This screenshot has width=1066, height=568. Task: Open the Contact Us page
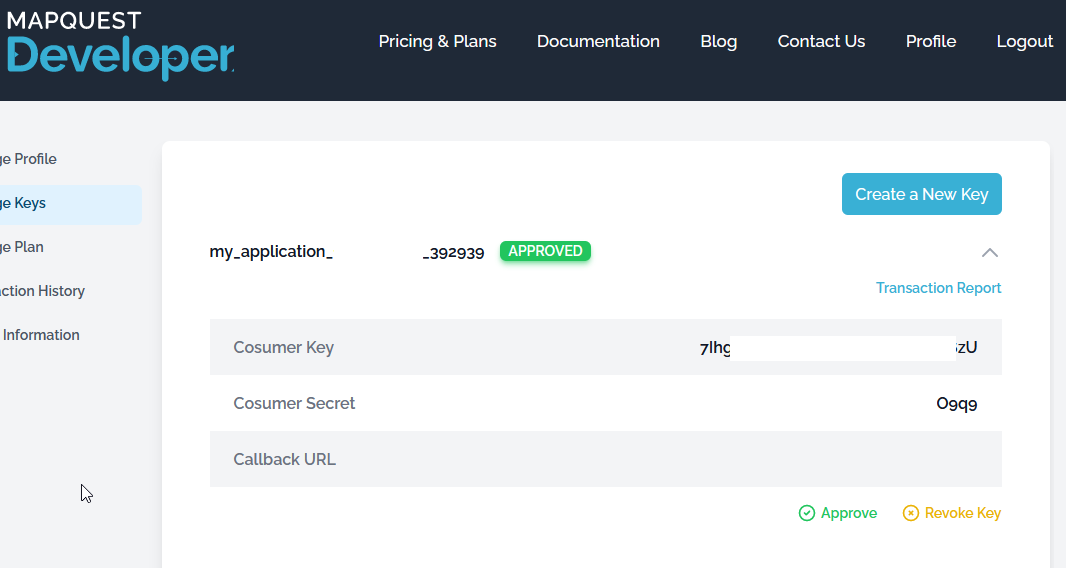(x=821, y=41)
